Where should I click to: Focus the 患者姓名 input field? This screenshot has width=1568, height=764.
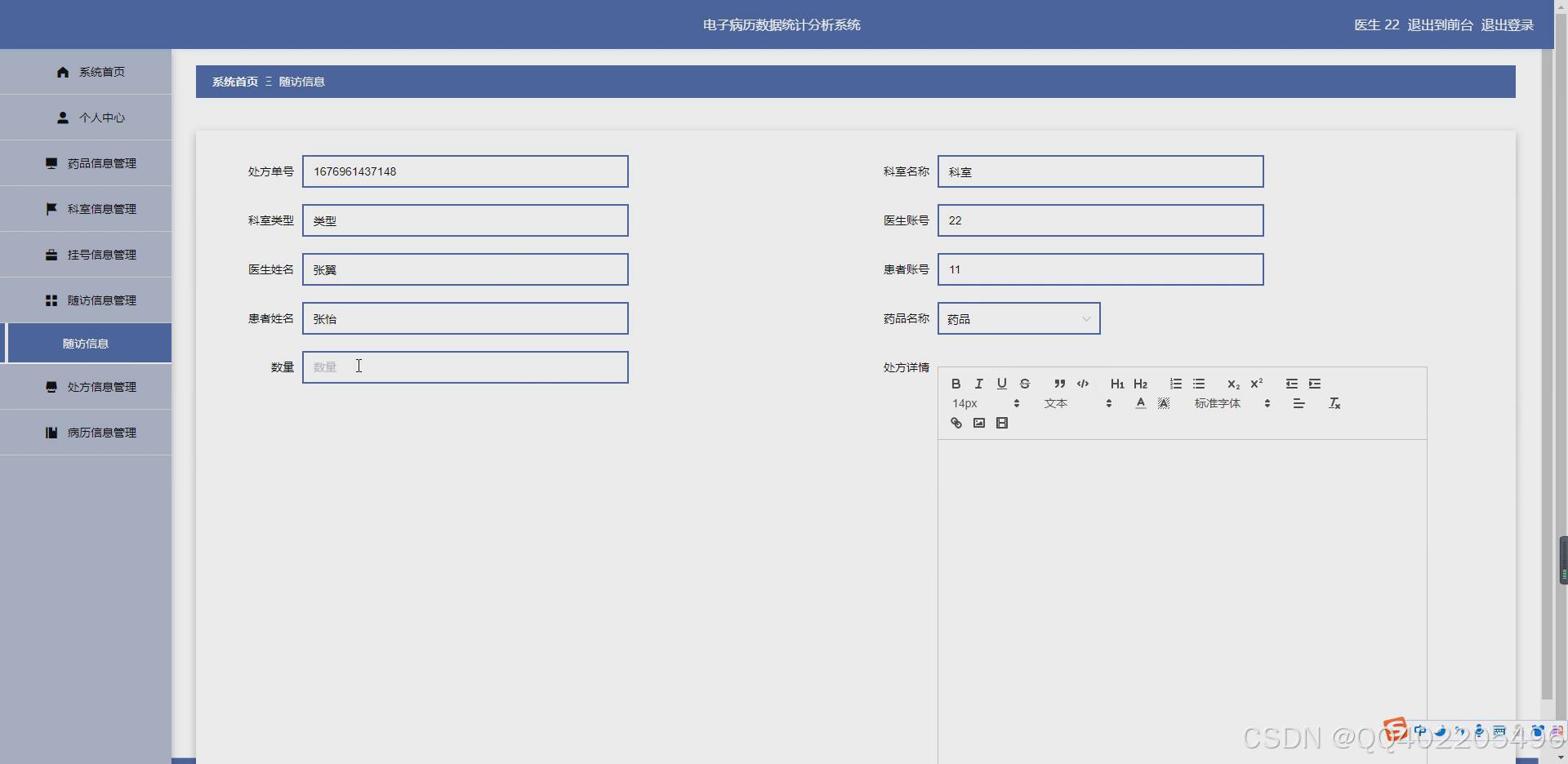click(x=465, y=318)
